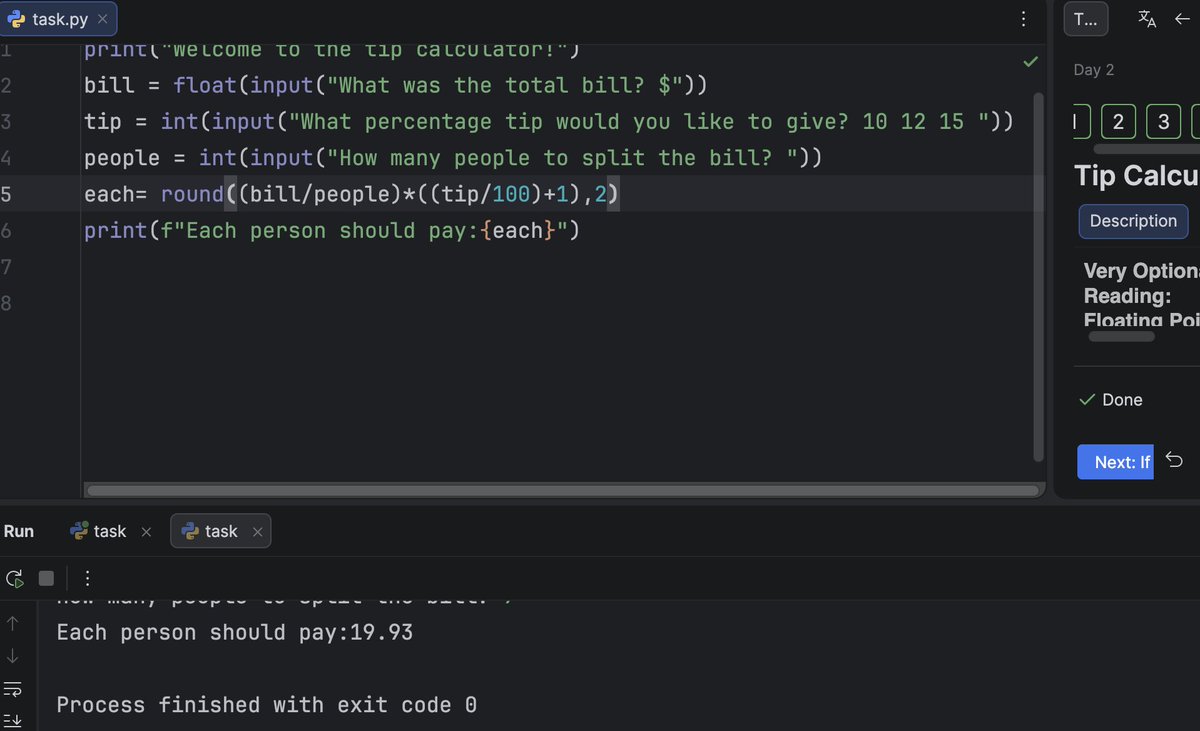Click the editor horizontal scrollbar
This screenshot has height=731, width=1200.
coord(562,490)
